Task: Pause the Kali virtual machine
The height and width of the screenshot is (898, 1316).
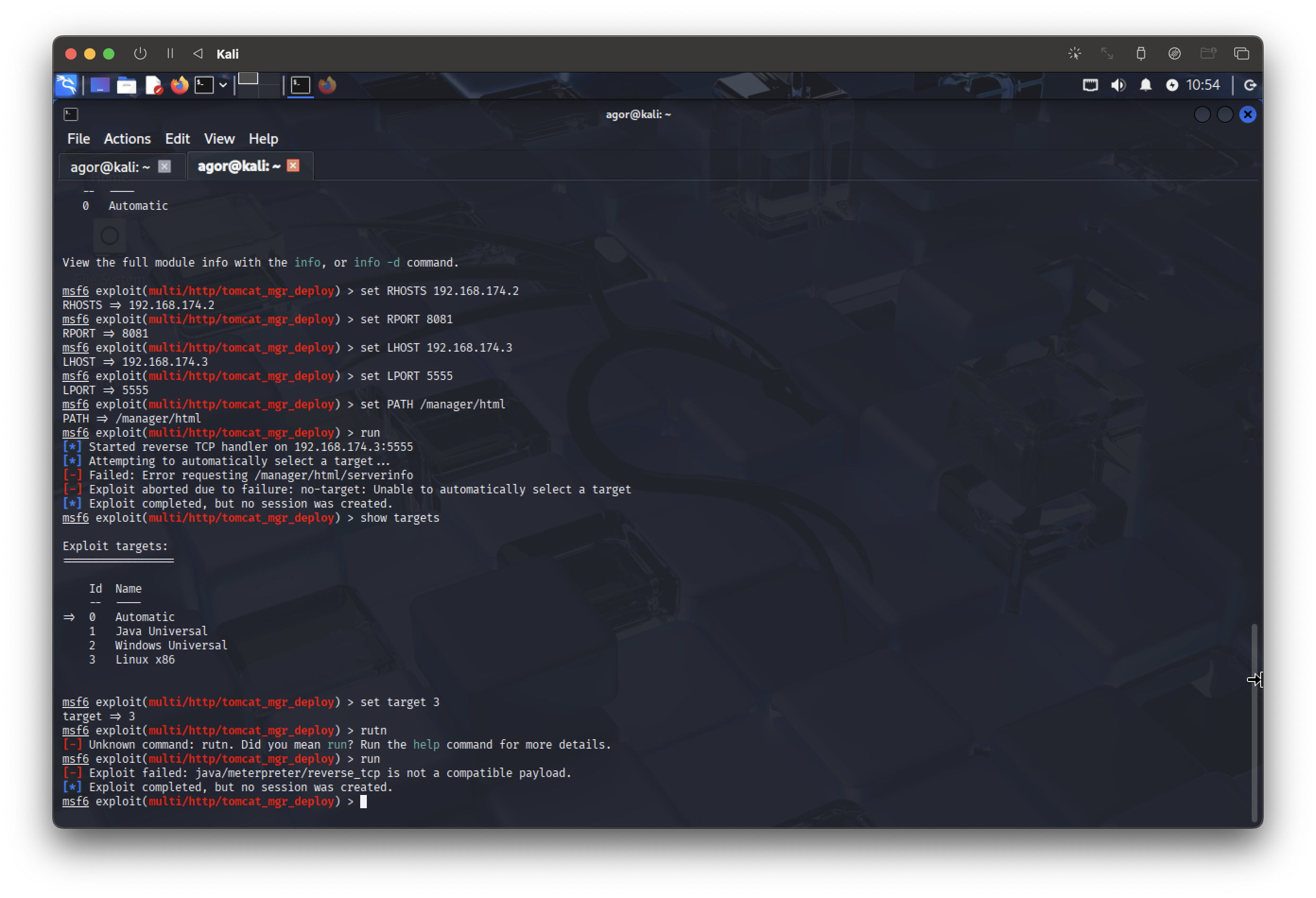Action: click(x=170, y=53)
